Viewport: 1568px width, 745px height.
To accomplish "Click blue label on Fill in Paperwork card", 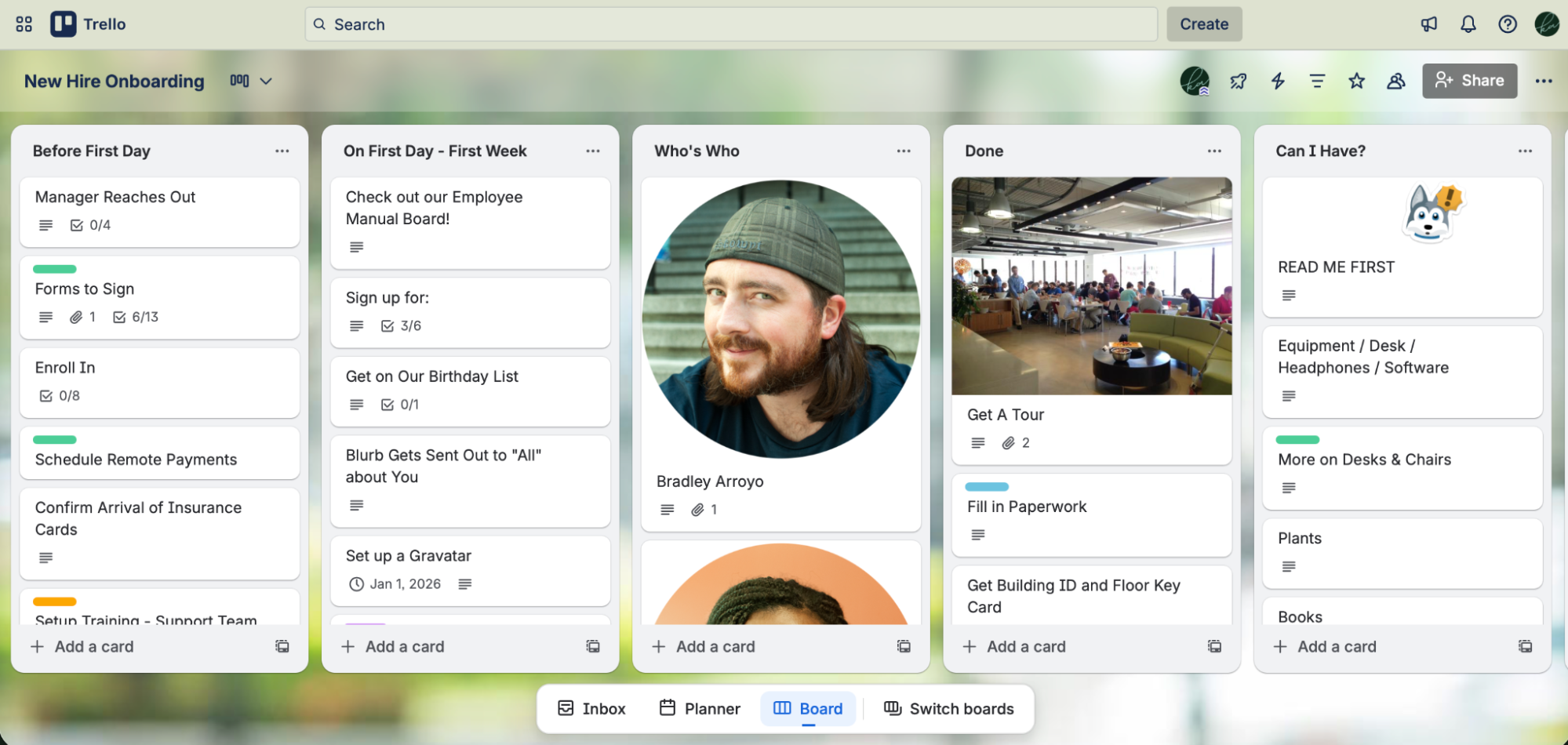I will (x=987, y=487).
